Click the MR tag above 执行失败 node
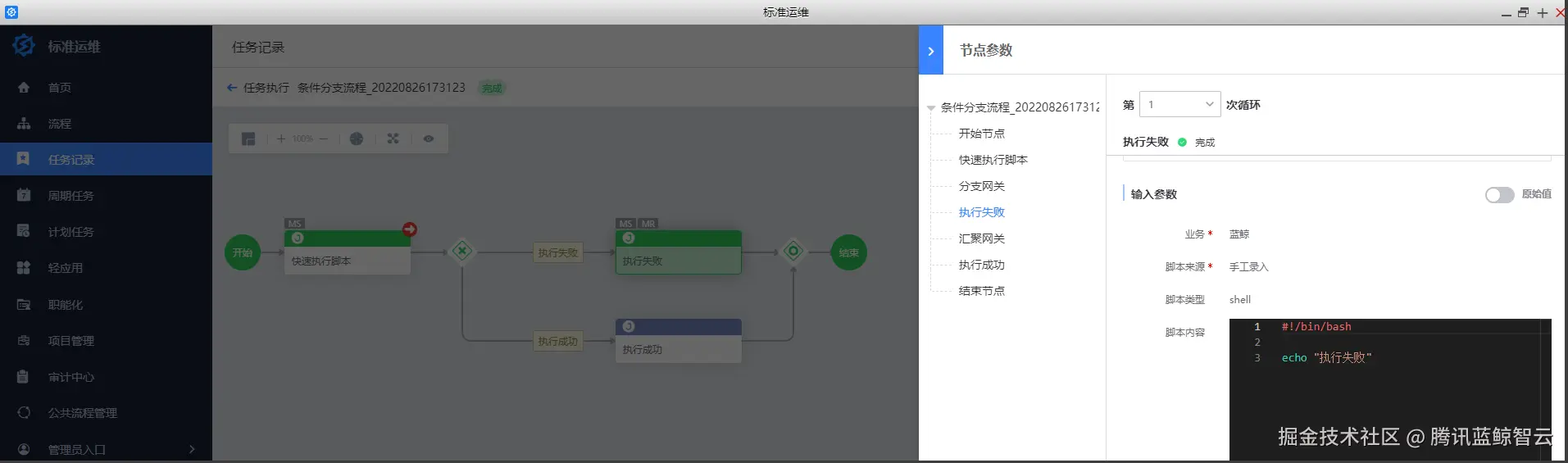1568x463 pixels. 648,224
